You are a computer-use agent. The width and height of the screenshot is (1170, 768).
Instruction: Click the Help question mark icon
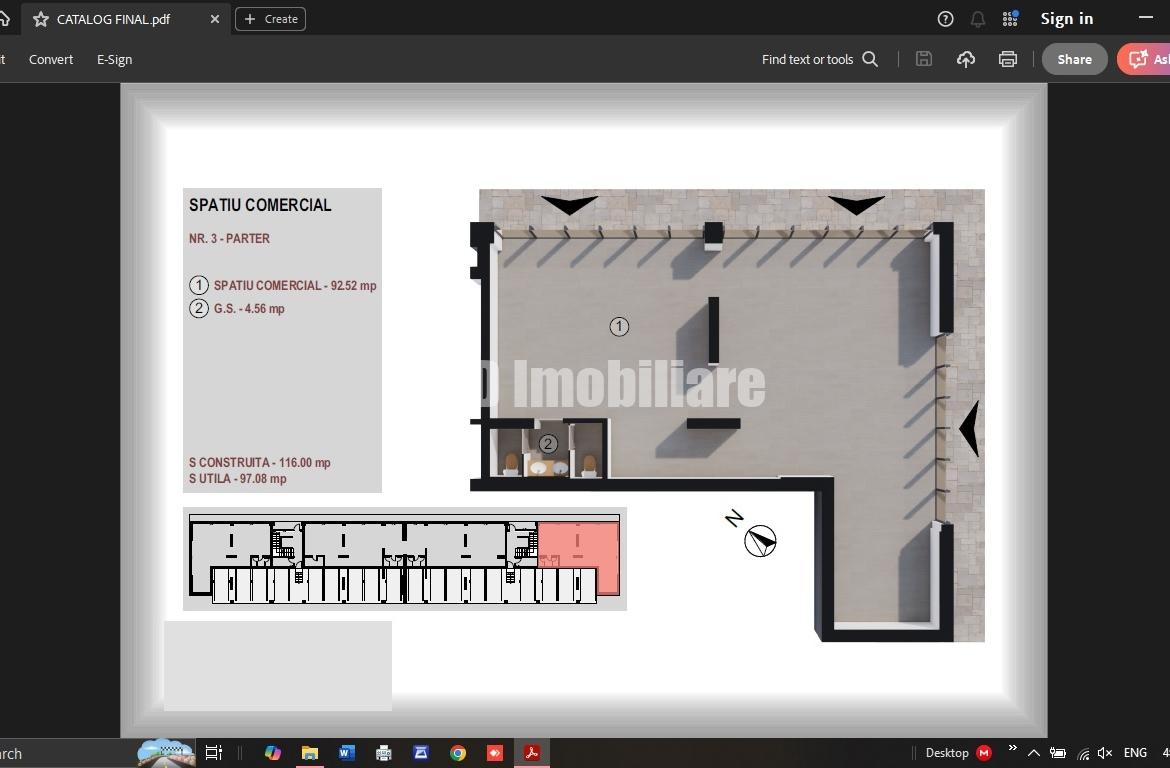click(945, 19)
